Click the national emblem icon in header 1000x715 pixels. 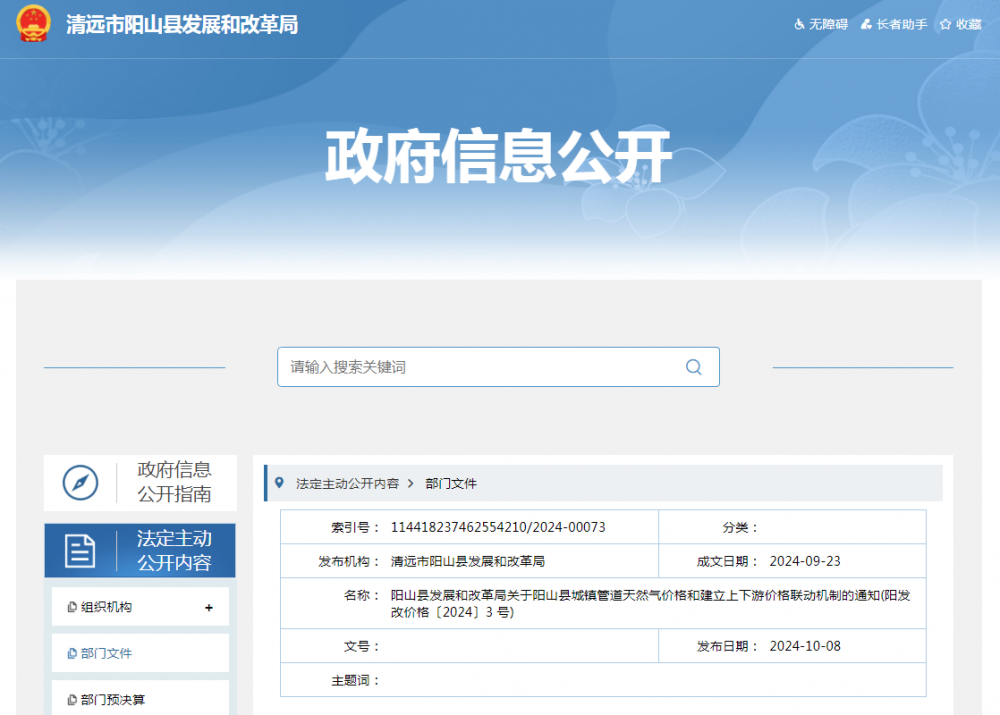33,24
